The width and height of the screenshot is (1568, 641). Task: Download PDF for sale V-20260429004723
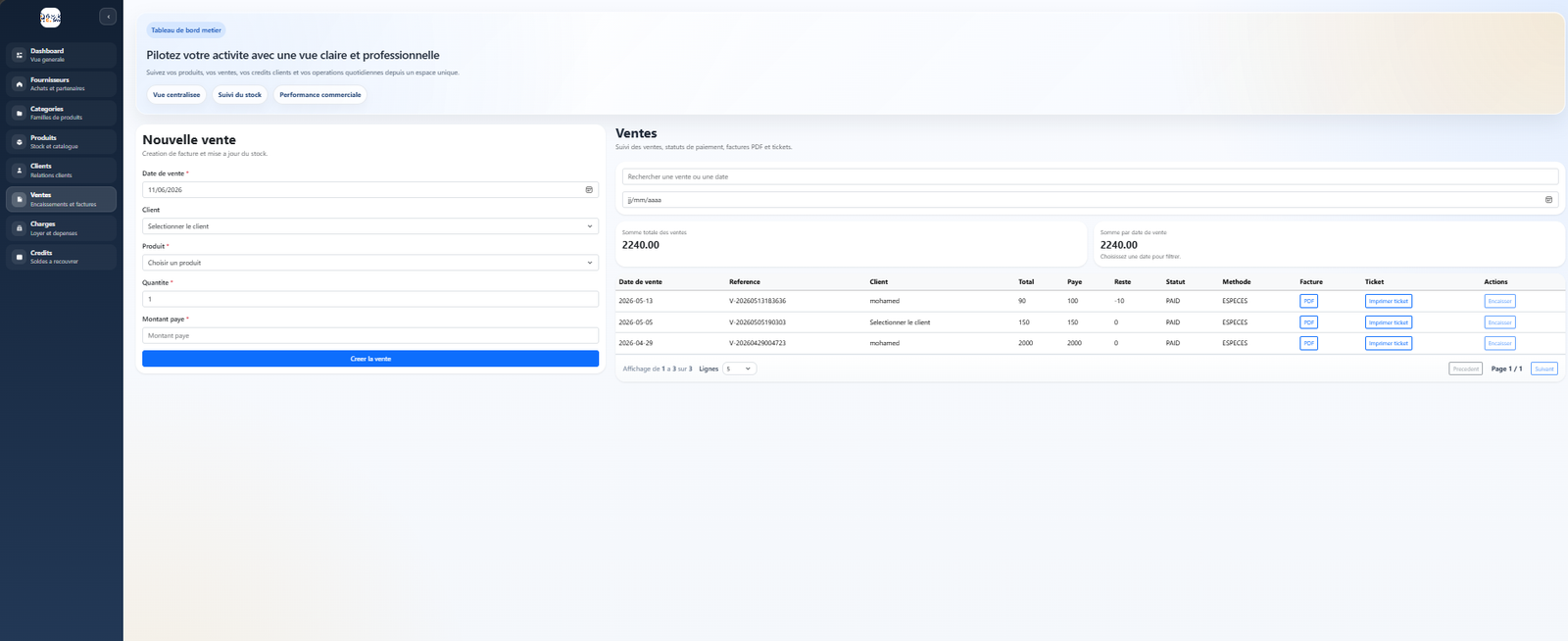pyautogui.click(x=1308, y=343)
